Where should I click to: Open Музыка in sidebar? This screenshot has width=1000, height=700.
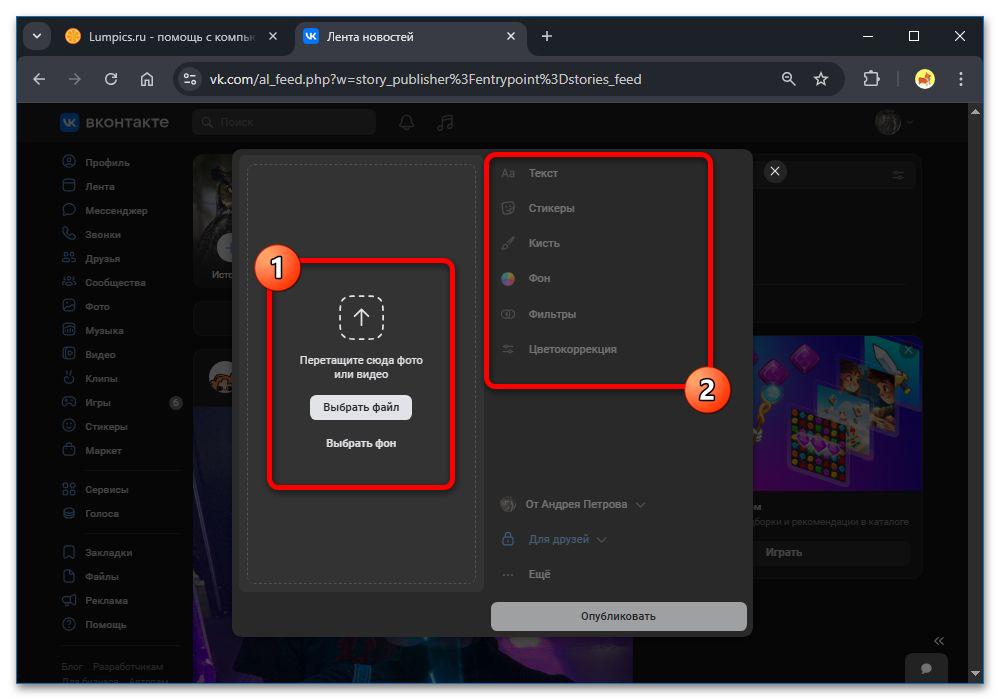pyautogui.click(x=93, y=330)
